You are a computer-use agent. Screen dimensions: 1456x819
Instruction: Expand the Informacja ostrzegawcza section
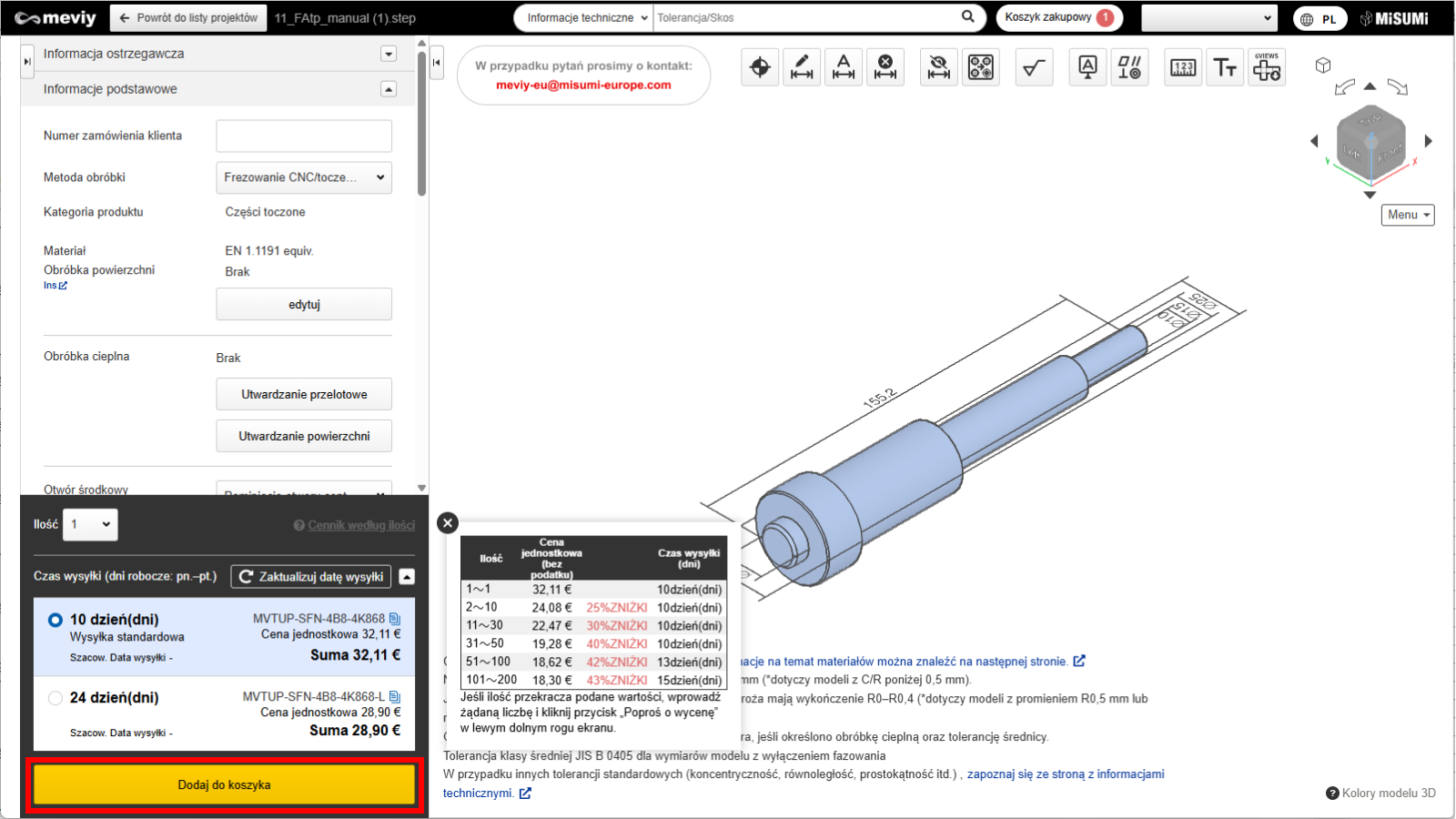389,54
